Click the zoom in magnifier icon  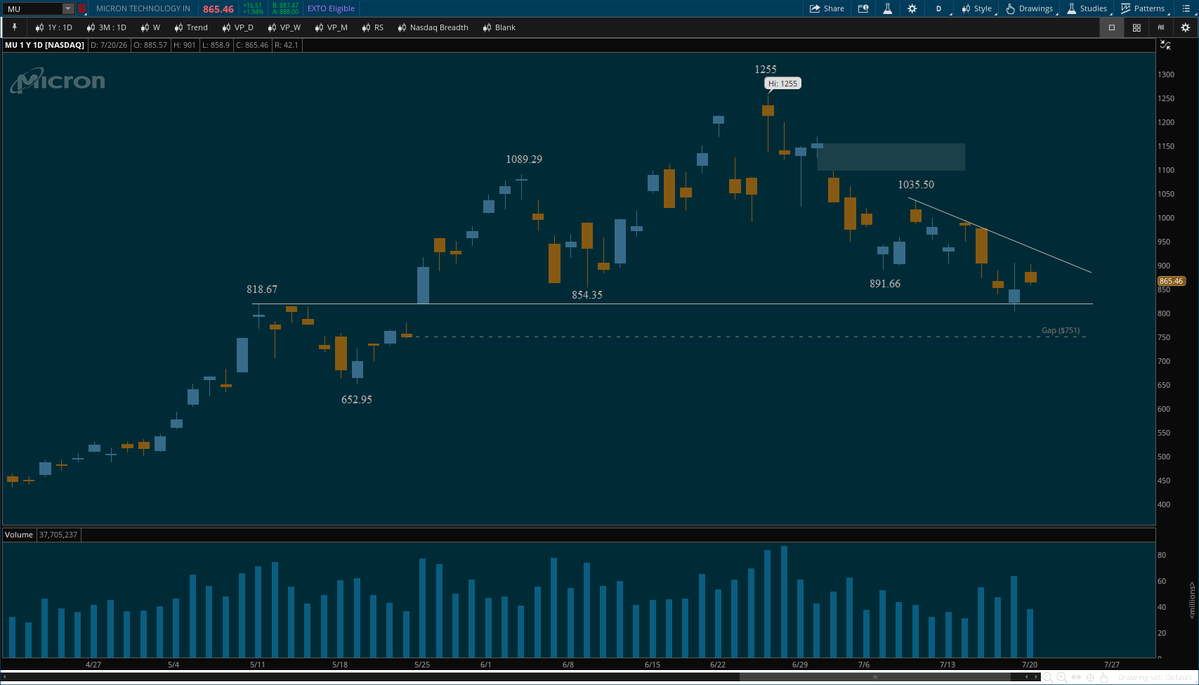coord(1062,677)
